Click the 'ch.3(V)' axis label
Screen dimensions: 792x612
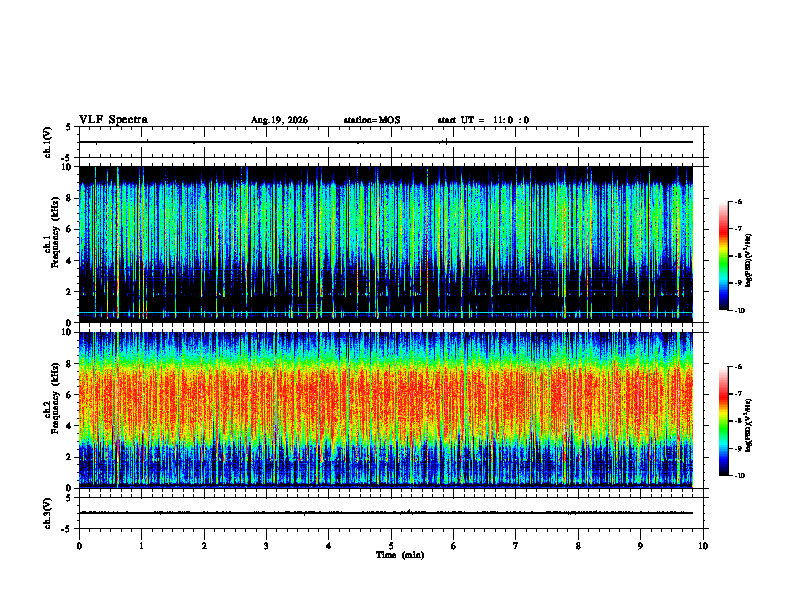tap(47, 513)
